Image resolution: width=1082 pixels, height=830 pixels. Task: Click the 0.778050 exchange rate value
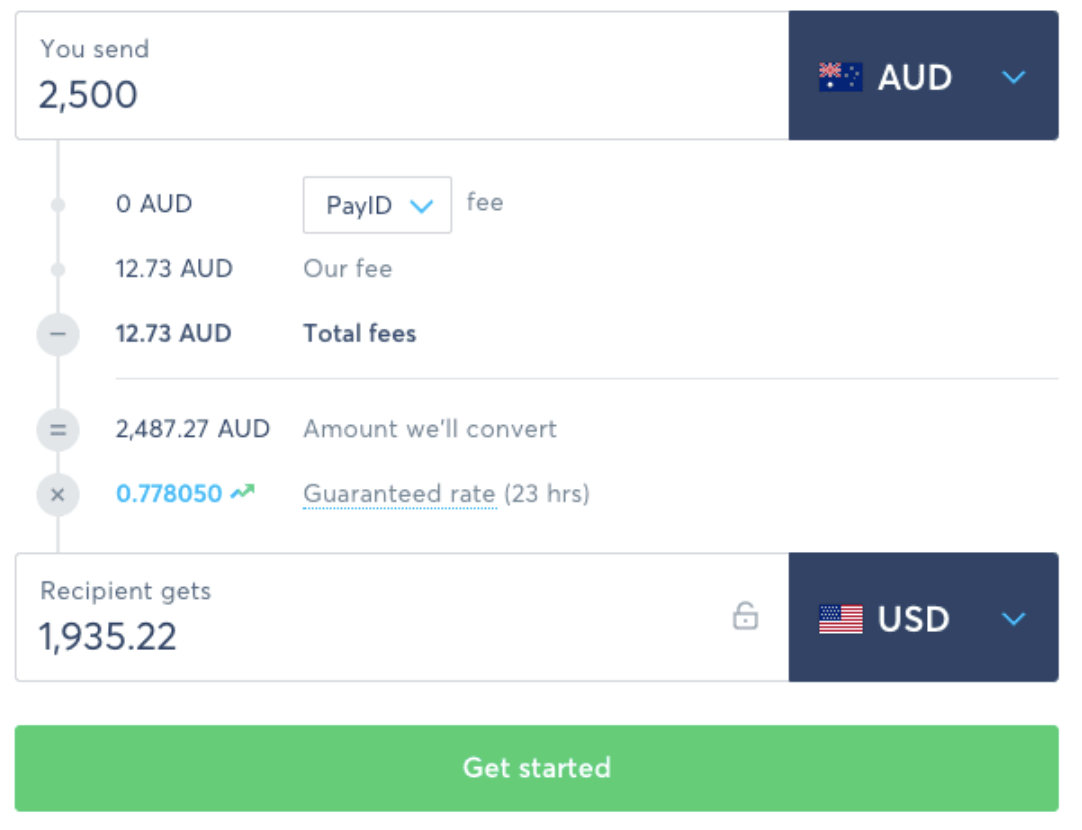169,494
